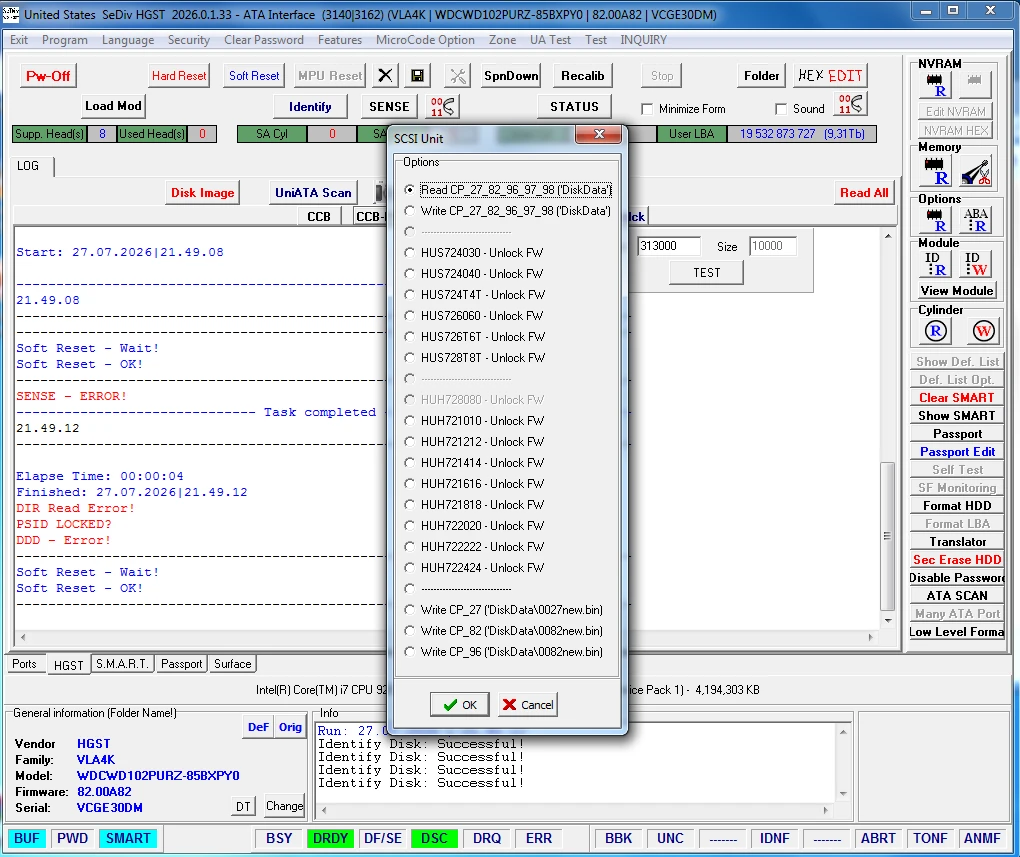Switch to the Ports tab

(25, 664)
